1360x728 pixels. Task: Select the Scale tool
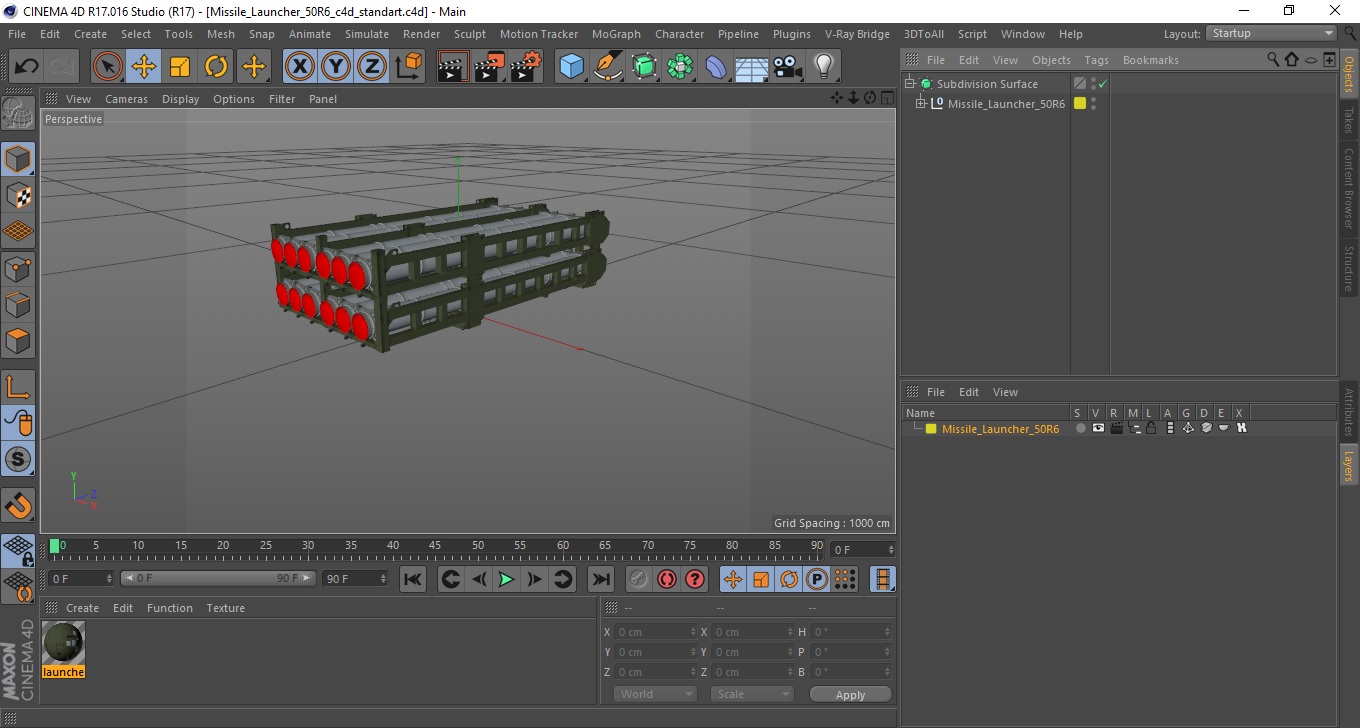180,67
